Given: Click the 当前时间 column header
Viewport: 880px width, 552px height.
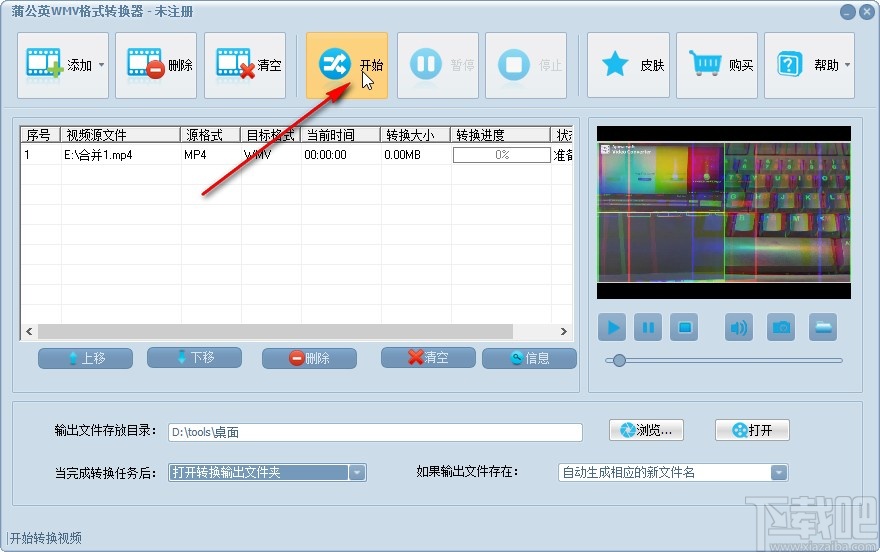Looking at the screenshot, I should 341,135.
